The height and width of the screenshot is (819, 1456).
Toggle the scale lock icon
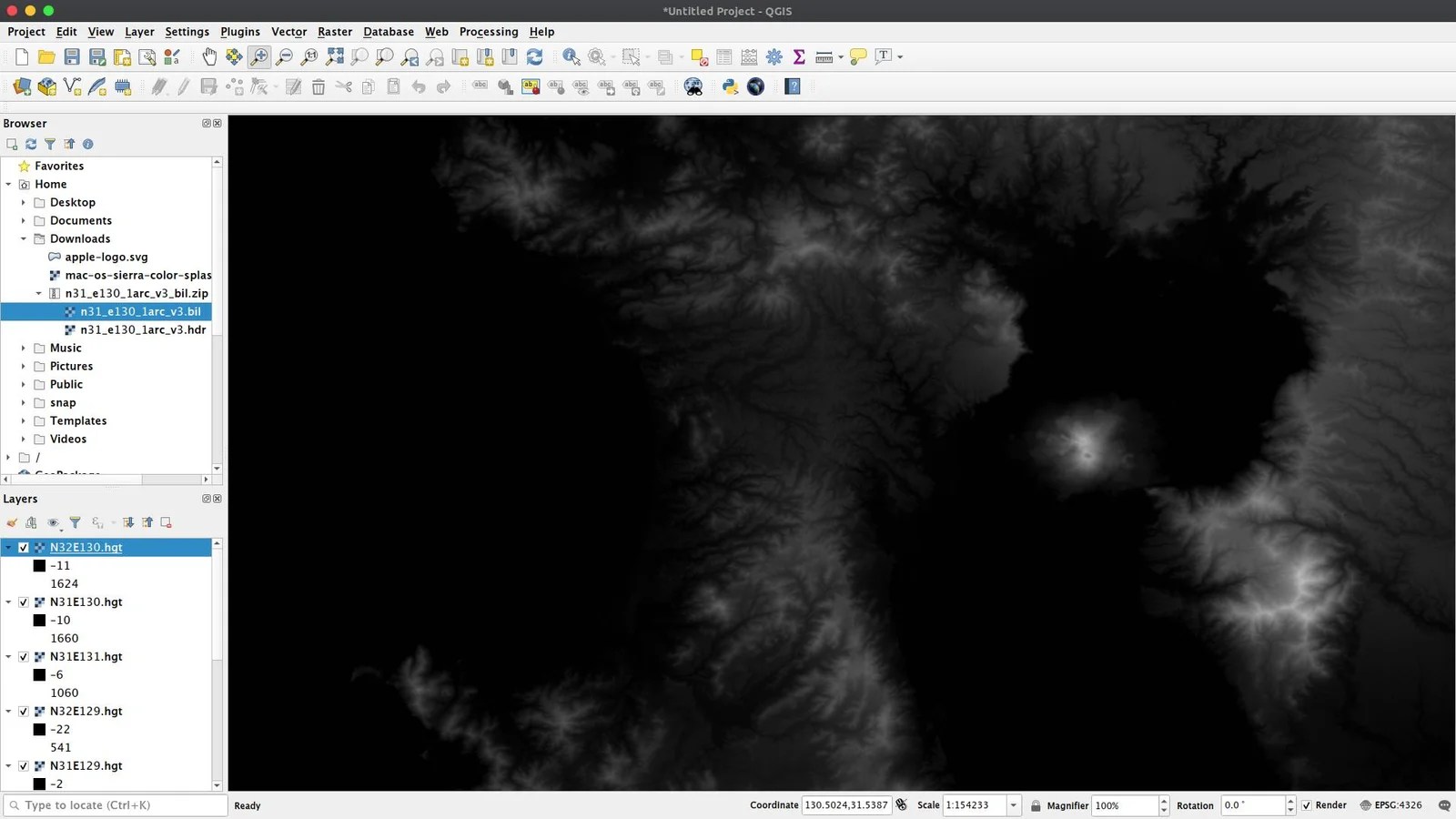(1036, 805)
